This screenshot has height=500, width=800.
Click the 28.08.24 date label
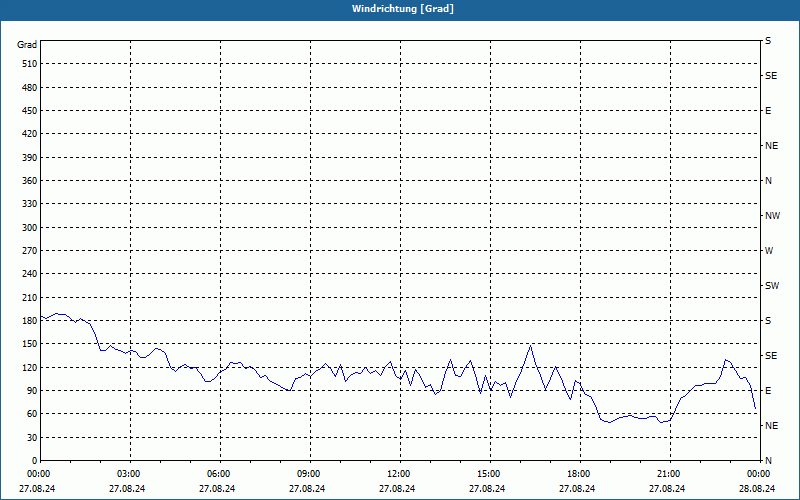757,489
